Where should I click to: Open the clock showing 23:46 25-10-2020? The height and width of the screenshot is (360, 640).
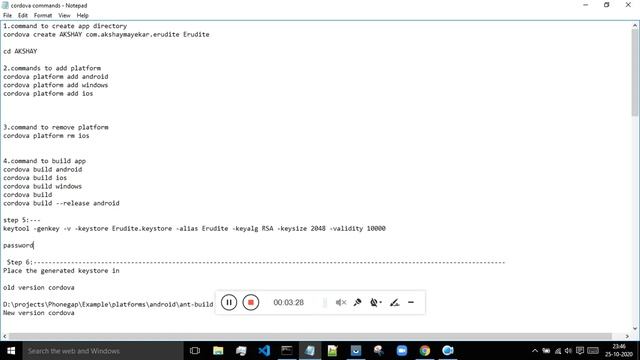coord(619,351)
